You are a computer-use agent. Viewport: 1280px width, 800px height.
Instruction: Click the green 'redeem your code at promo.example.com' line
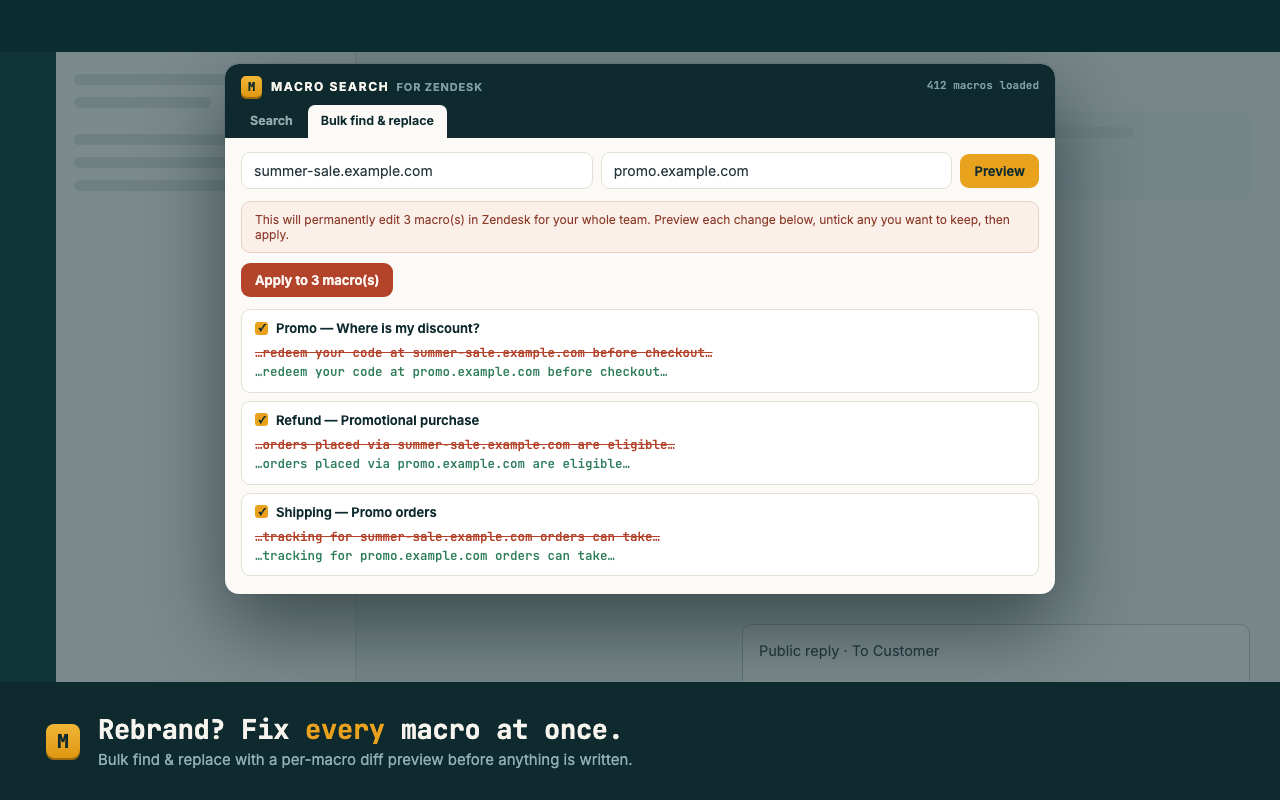pos(461,372)
